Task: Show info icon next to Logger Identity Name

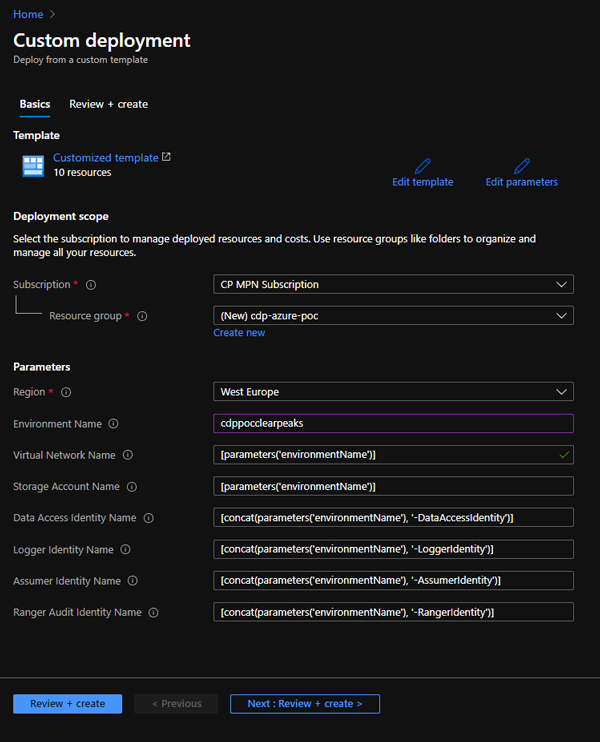Action: [125, 549]
